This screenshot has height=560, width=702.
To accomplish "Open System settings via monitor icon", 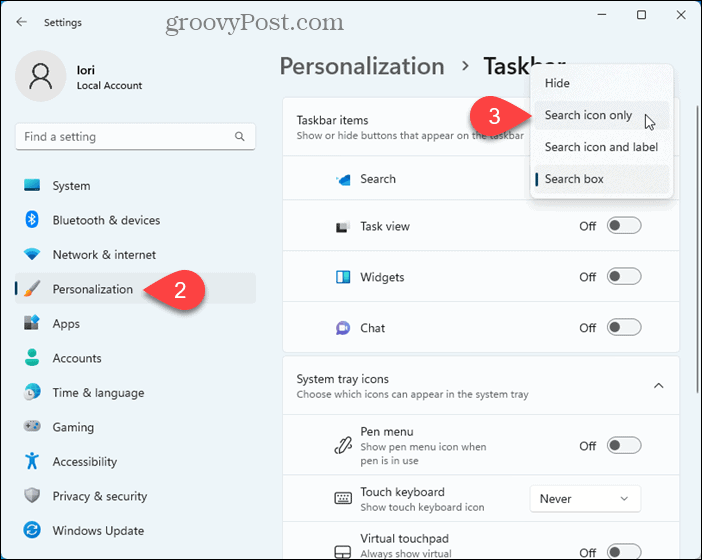I will pos(32,186).
